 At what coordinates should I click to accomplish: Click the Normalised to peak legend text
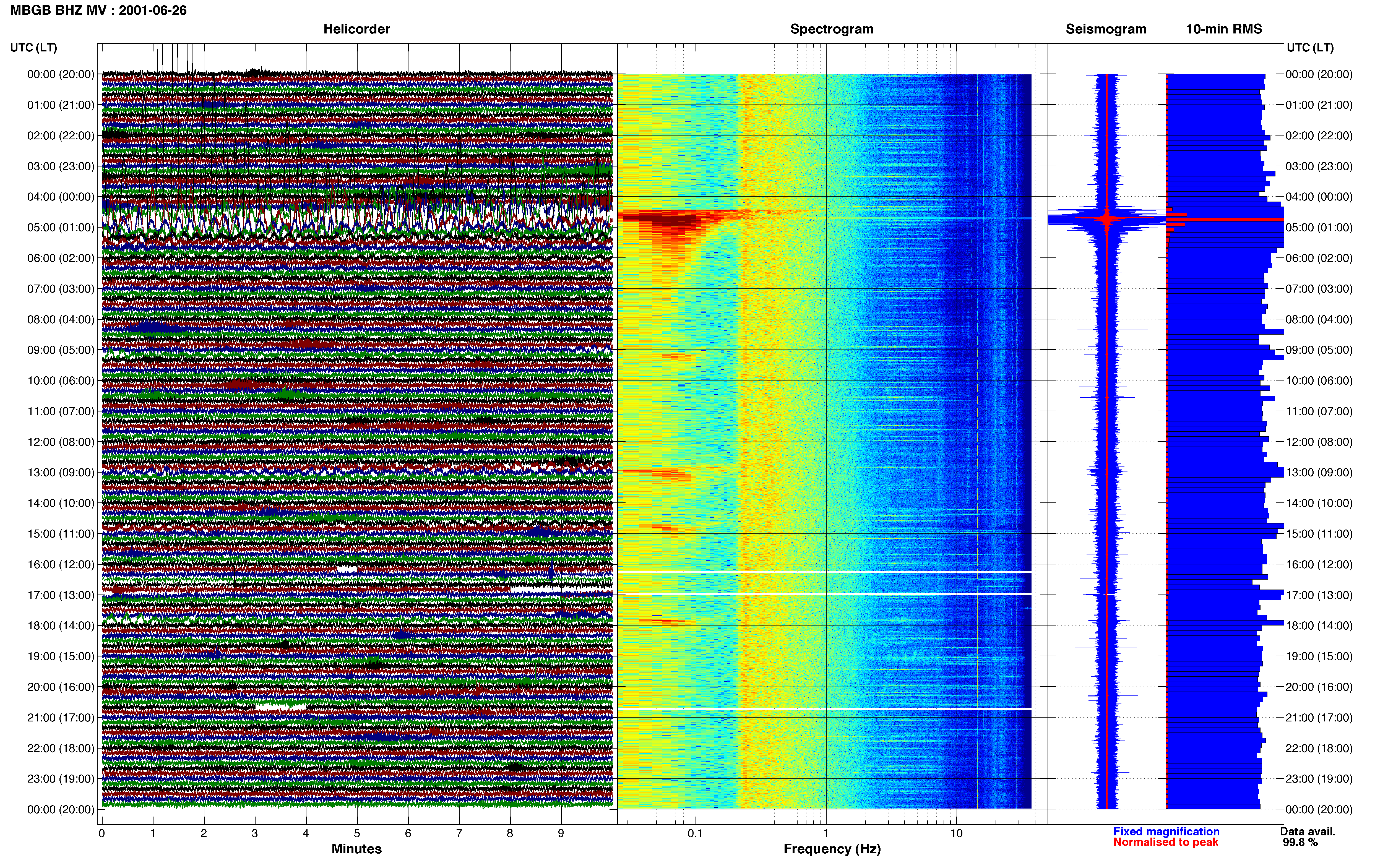pyautogui.click(x=1165, y=843)
